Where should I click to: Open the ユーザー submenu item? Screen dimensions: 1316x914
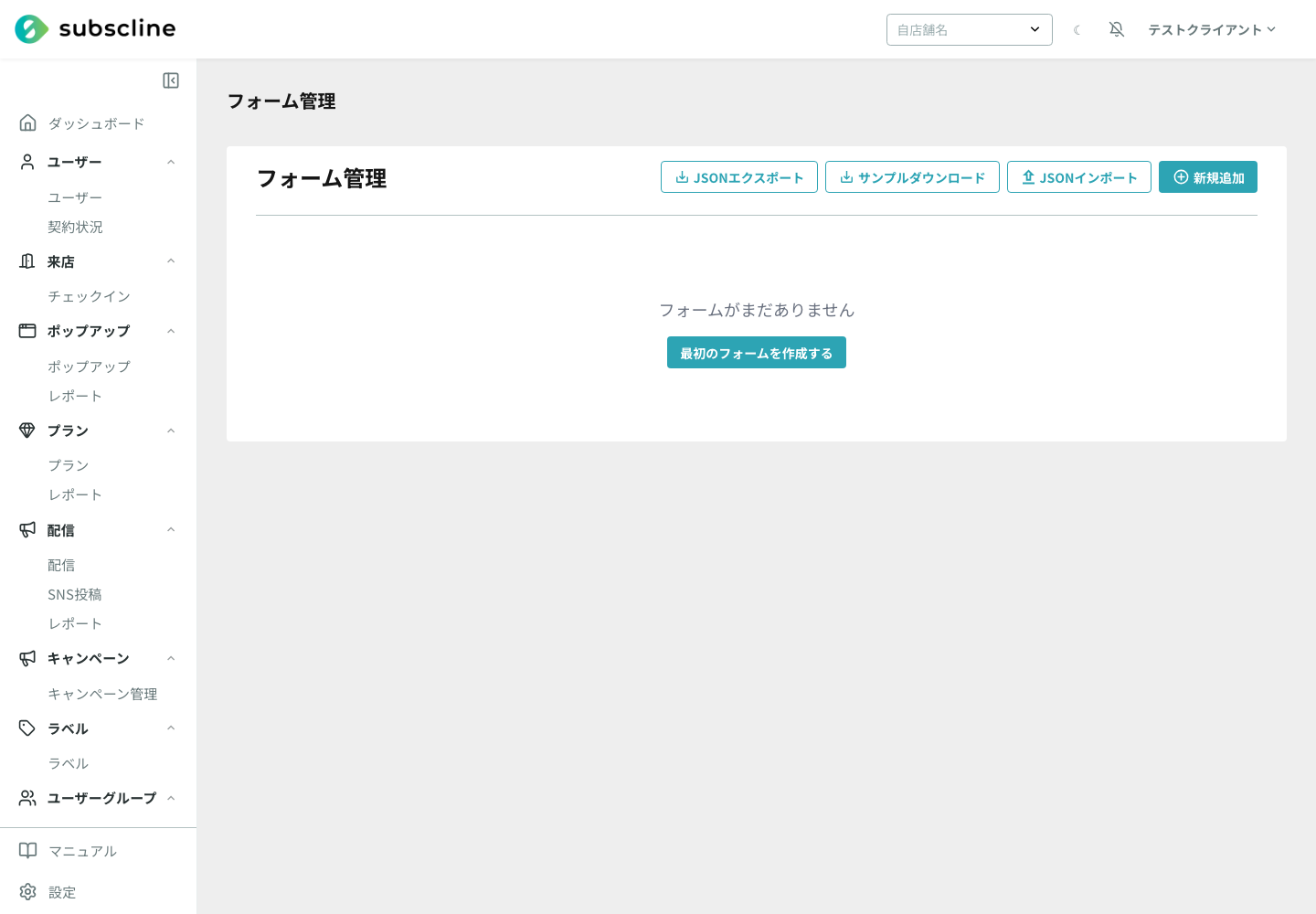tap(75, 197)
